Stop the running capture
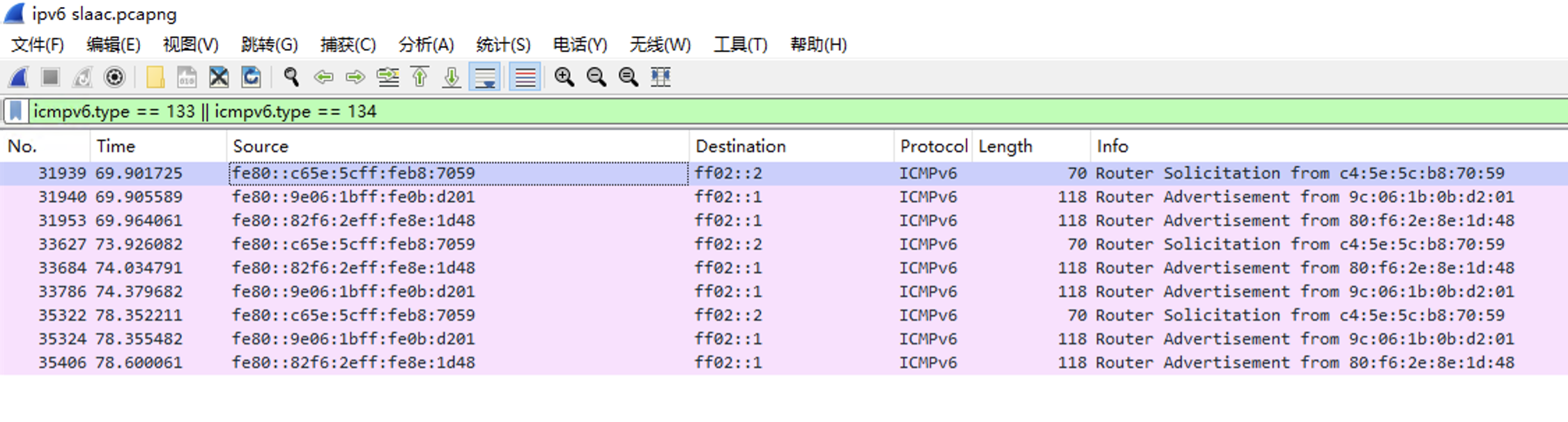The image size is (1568, 422). (x=50, y=77)
